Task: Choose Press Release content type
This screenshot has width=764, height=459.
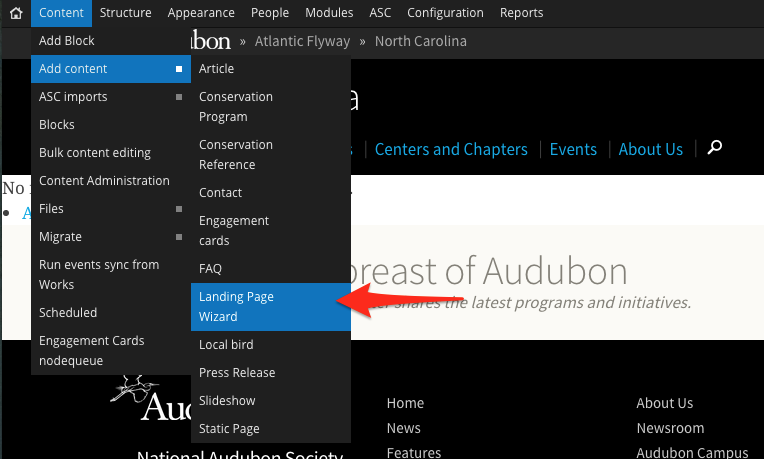Action: coord(271,373)
